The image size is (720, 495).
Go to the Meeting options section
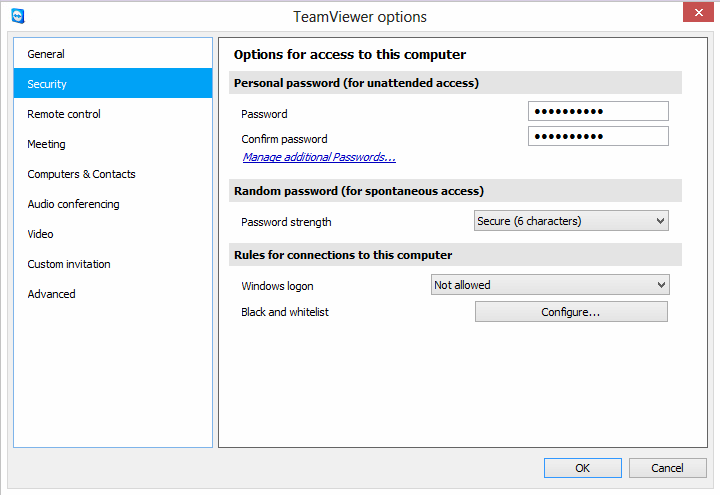click(46, 144)
